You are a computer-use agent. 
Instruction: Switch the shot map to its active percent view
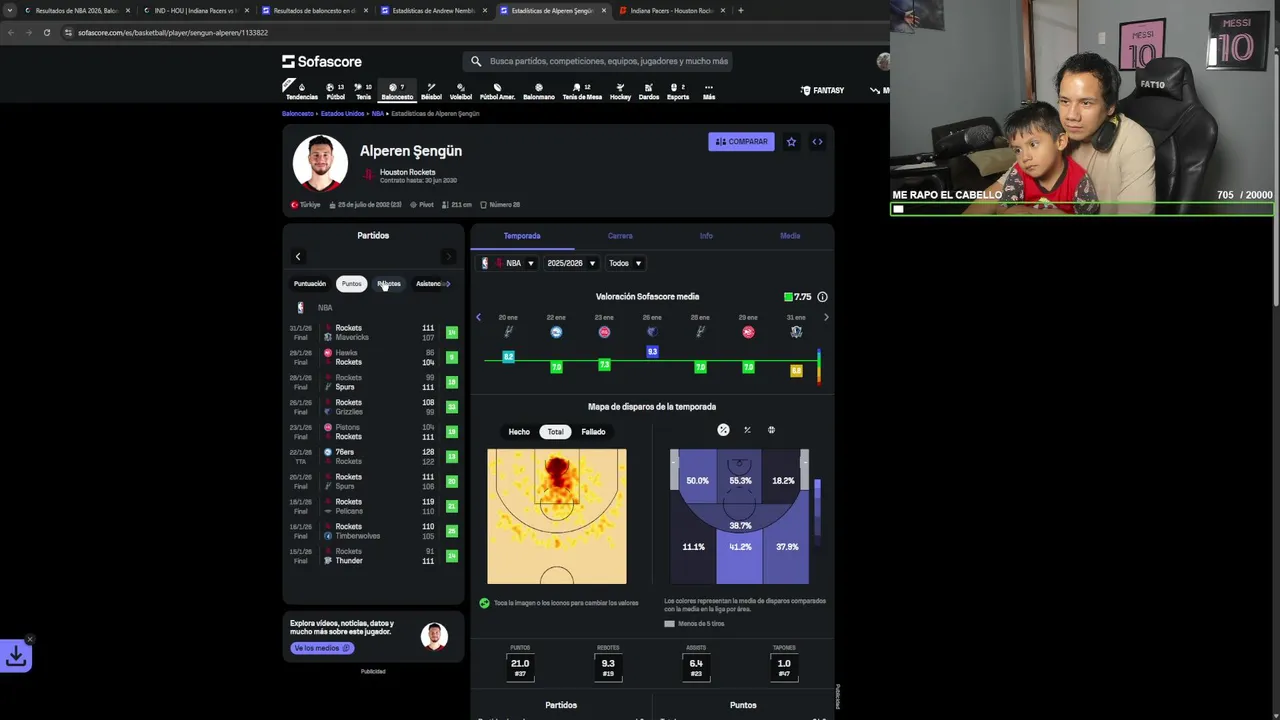tap(723, 430)
